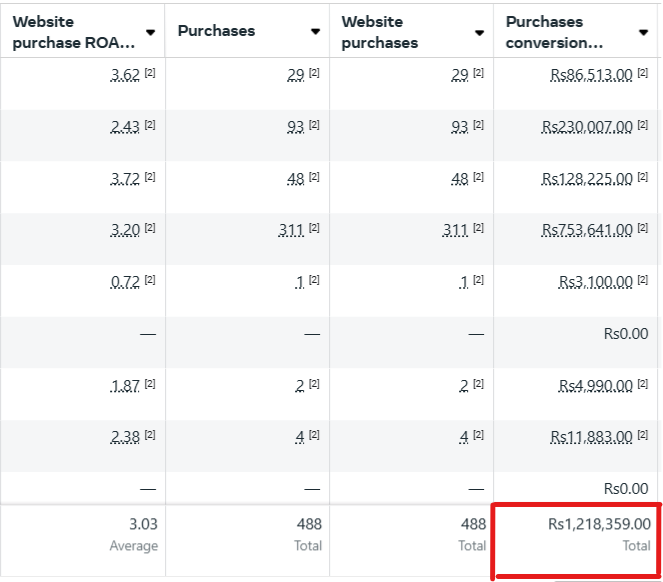Open Purchases column dropdown arrow
Viewport: 663px width, 582px height.
(x=315, y=31)
